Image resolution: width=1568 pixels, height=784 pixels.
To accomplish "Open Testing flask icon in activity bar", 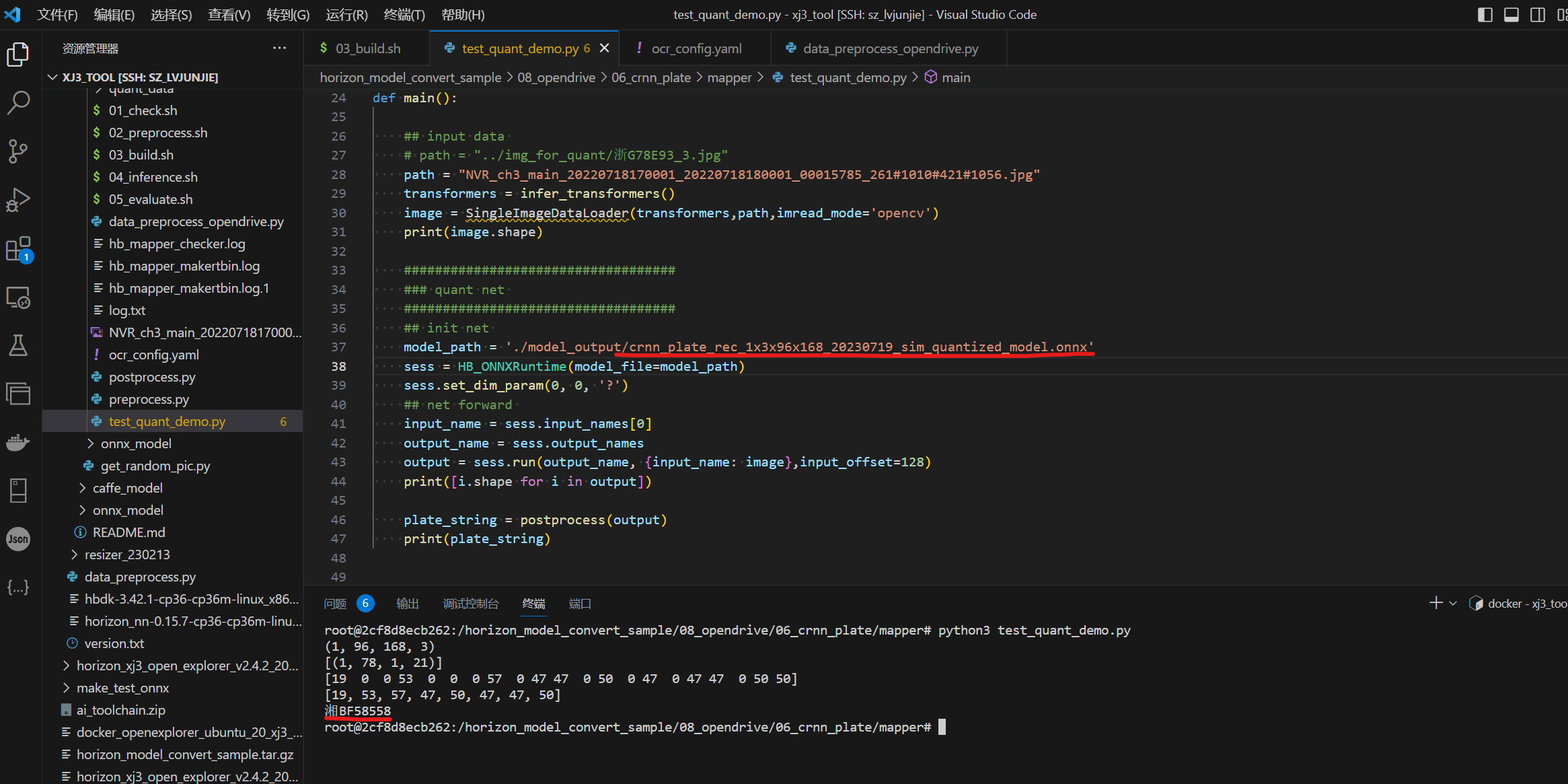I will [x=18, y=345].
